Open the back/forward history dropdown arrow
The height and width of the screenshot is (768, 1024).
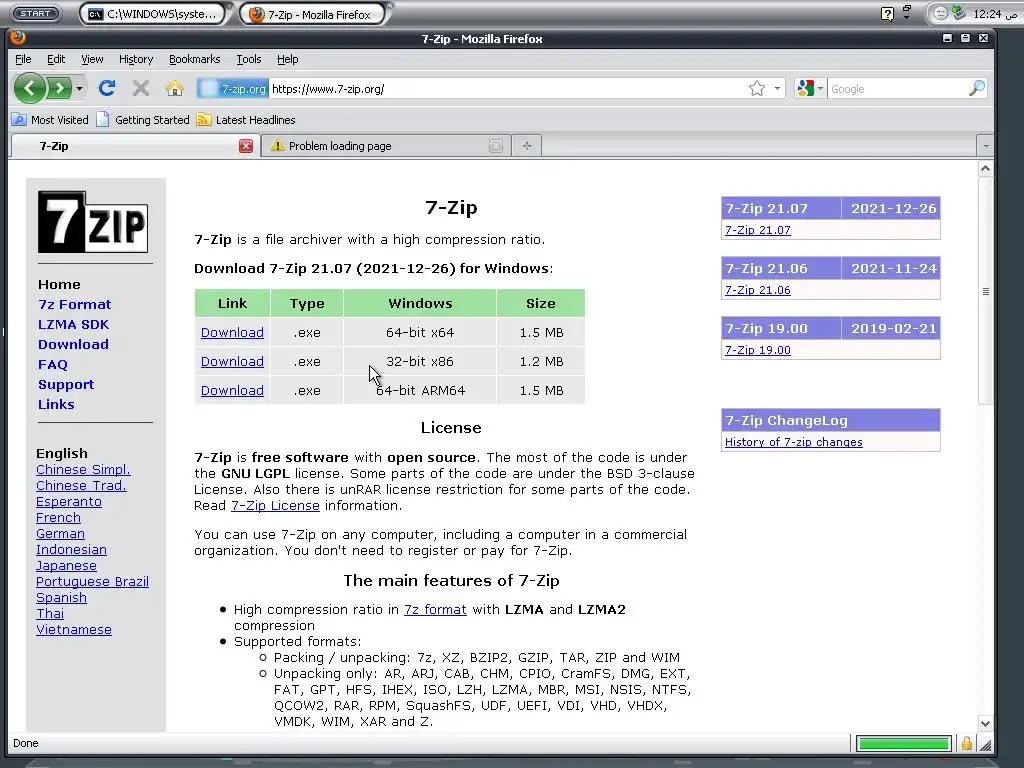(x=79, y=88)
